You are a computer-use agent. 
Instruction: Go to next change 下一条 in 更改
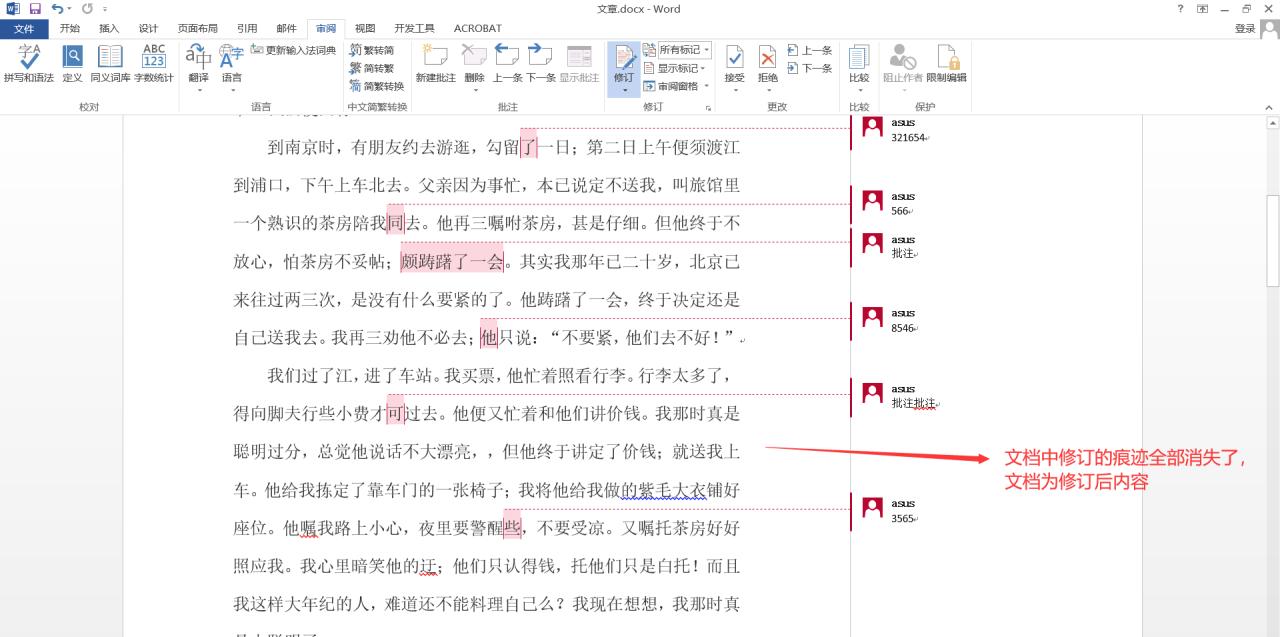810,68
